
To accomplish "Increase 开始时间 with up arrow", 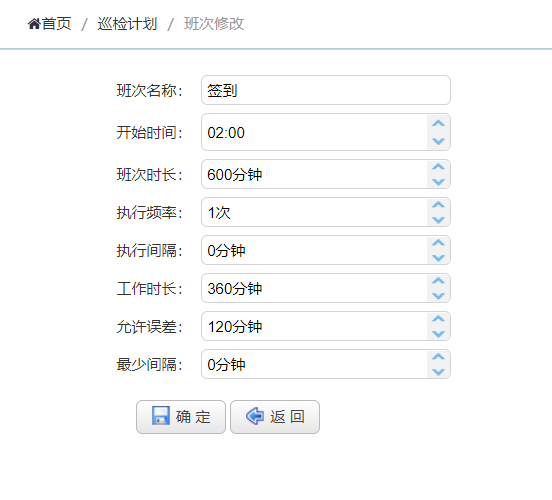I will pyautogui.click(x=438, y=124).
